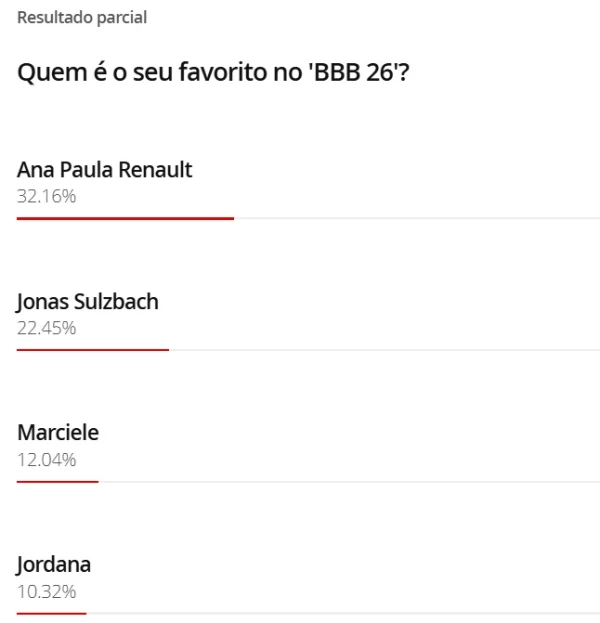The width and height of the screenshot is (600, 623).
Task: Click the 10.32% result value
Action: [x=47, y=591]
